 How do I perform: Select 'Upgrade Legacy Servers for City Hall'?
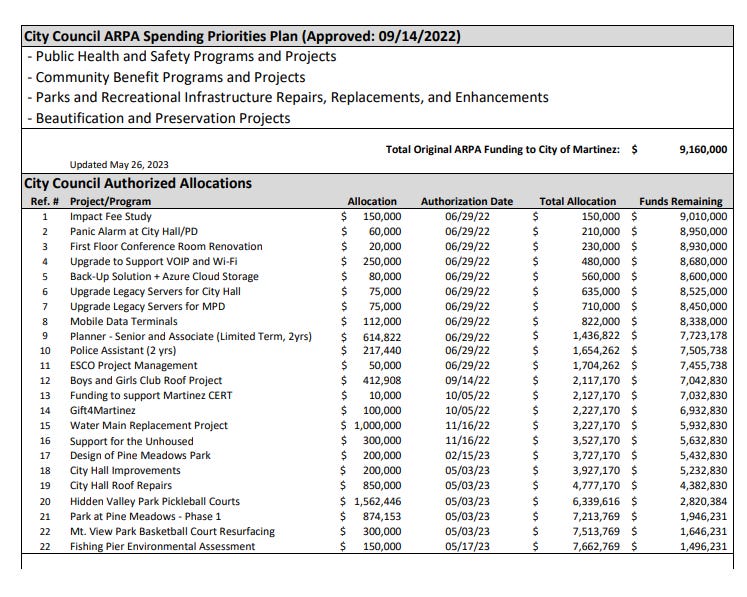click(155, 292)
